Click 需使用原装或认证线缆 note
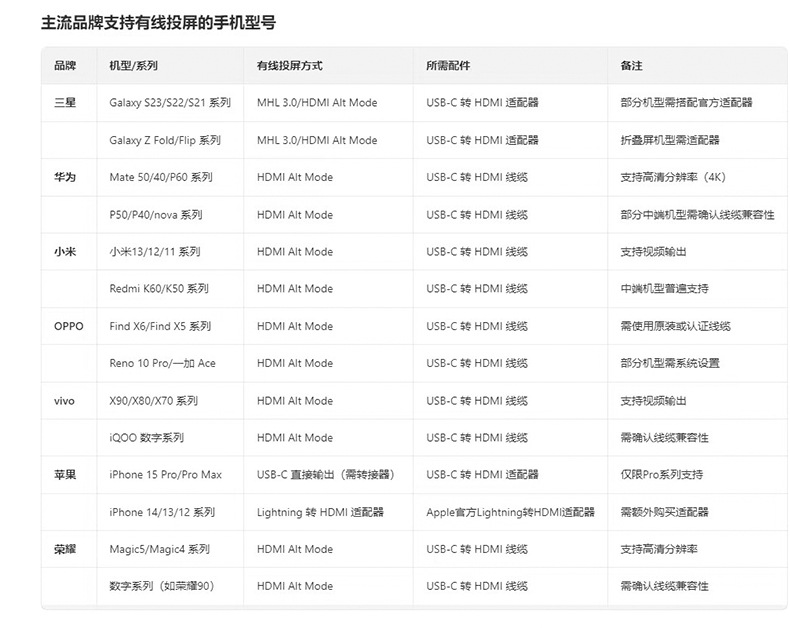This screenshot has height=628, width=790. (x=676, y=326)
